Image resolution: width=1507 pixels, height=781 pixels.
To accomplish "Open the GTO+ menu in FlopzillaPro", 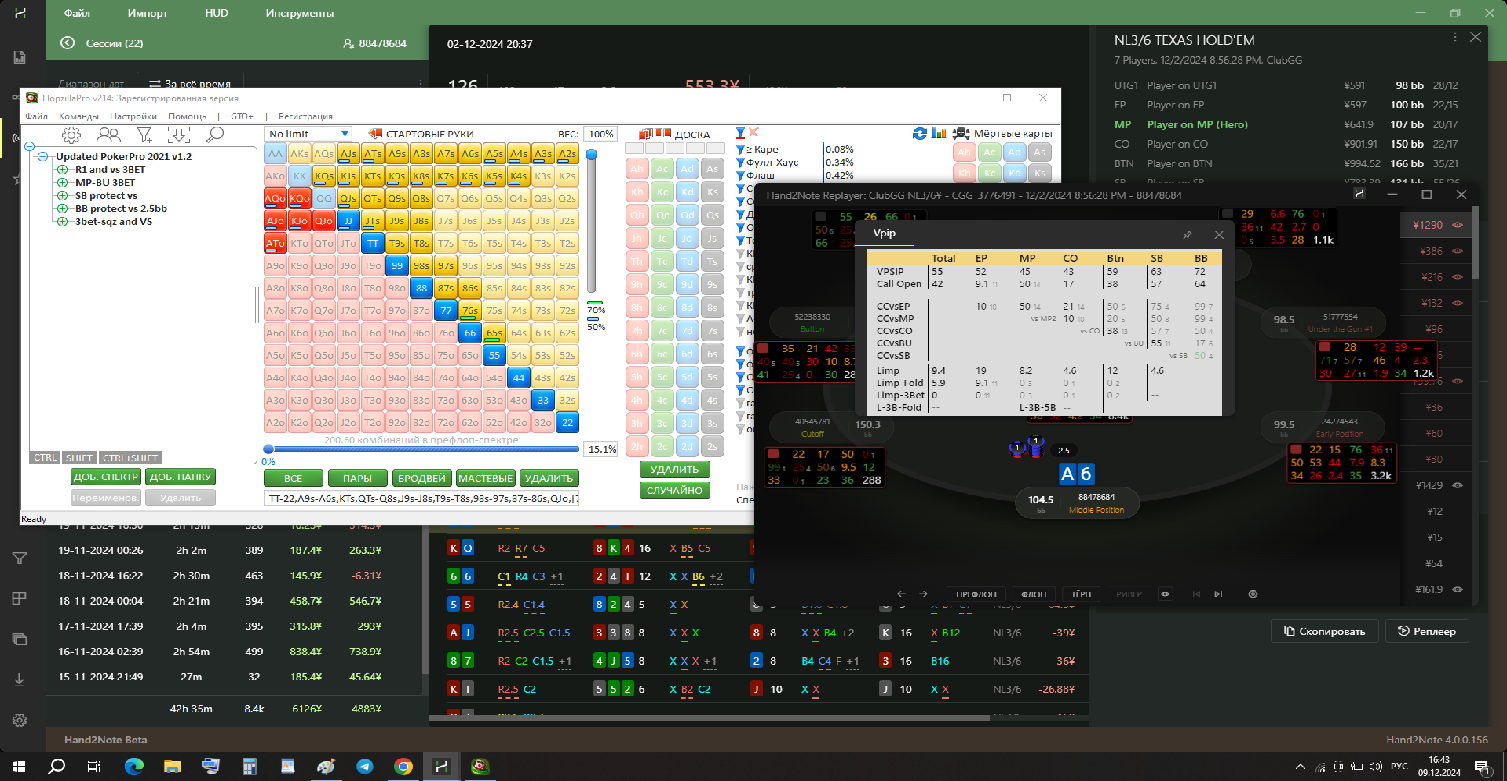I will point(243,116).
